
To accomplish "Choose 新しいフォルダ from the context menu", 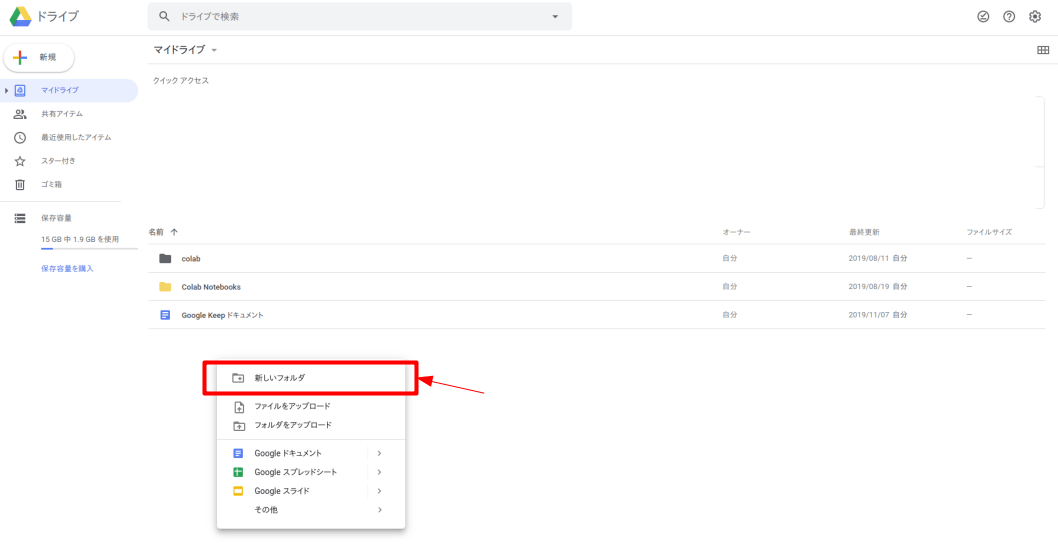I will click(311, 378).
